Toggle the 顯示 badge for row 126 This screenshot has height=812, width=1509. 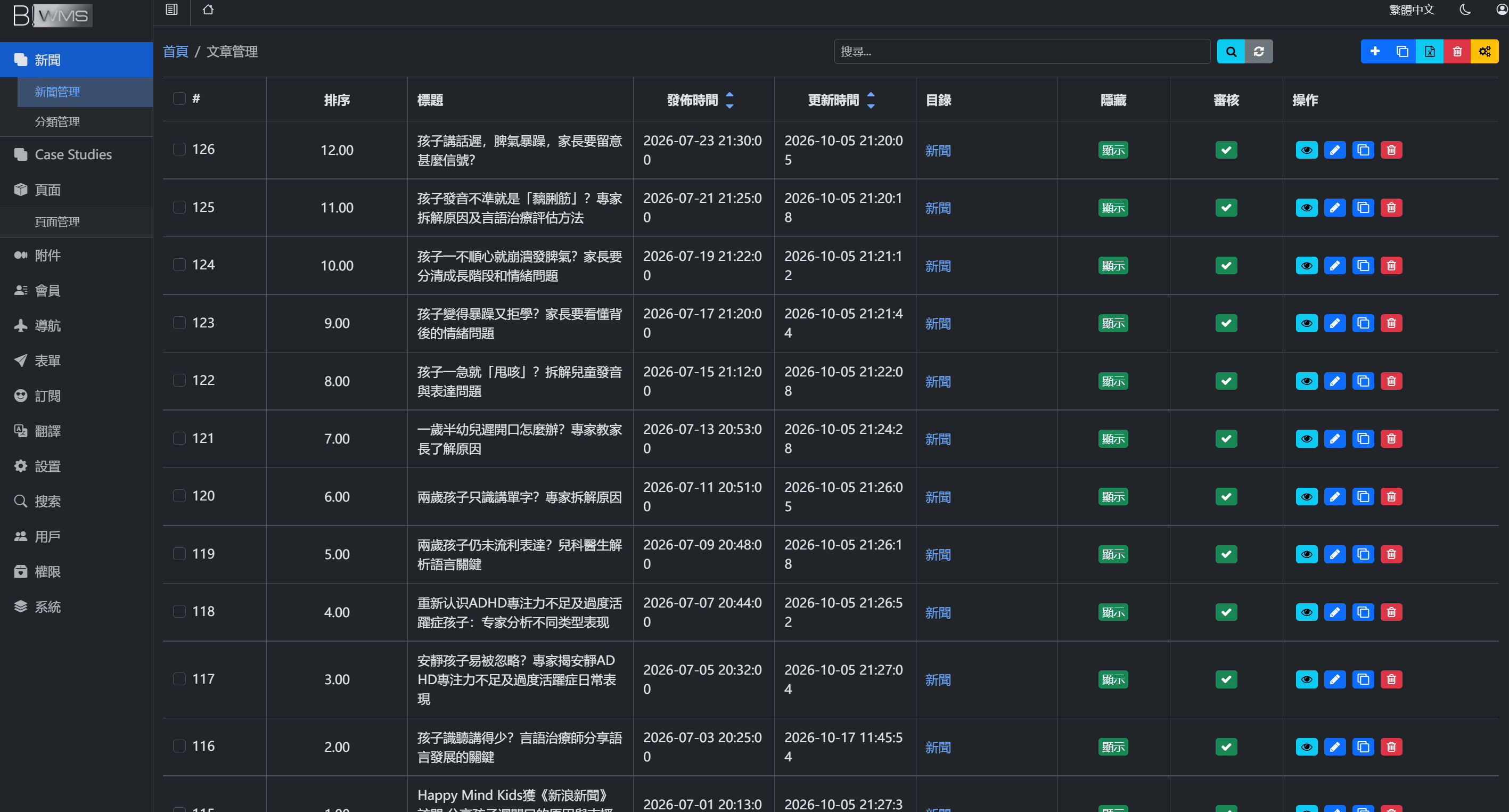pyautogui.click(x=1113, y=150)
